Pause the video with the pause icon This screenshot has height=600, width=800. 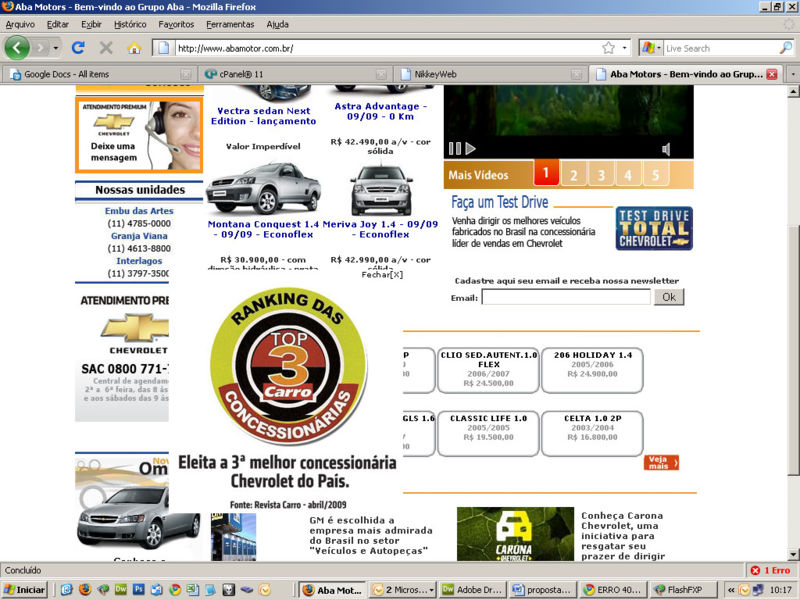(x=454, y=149)
